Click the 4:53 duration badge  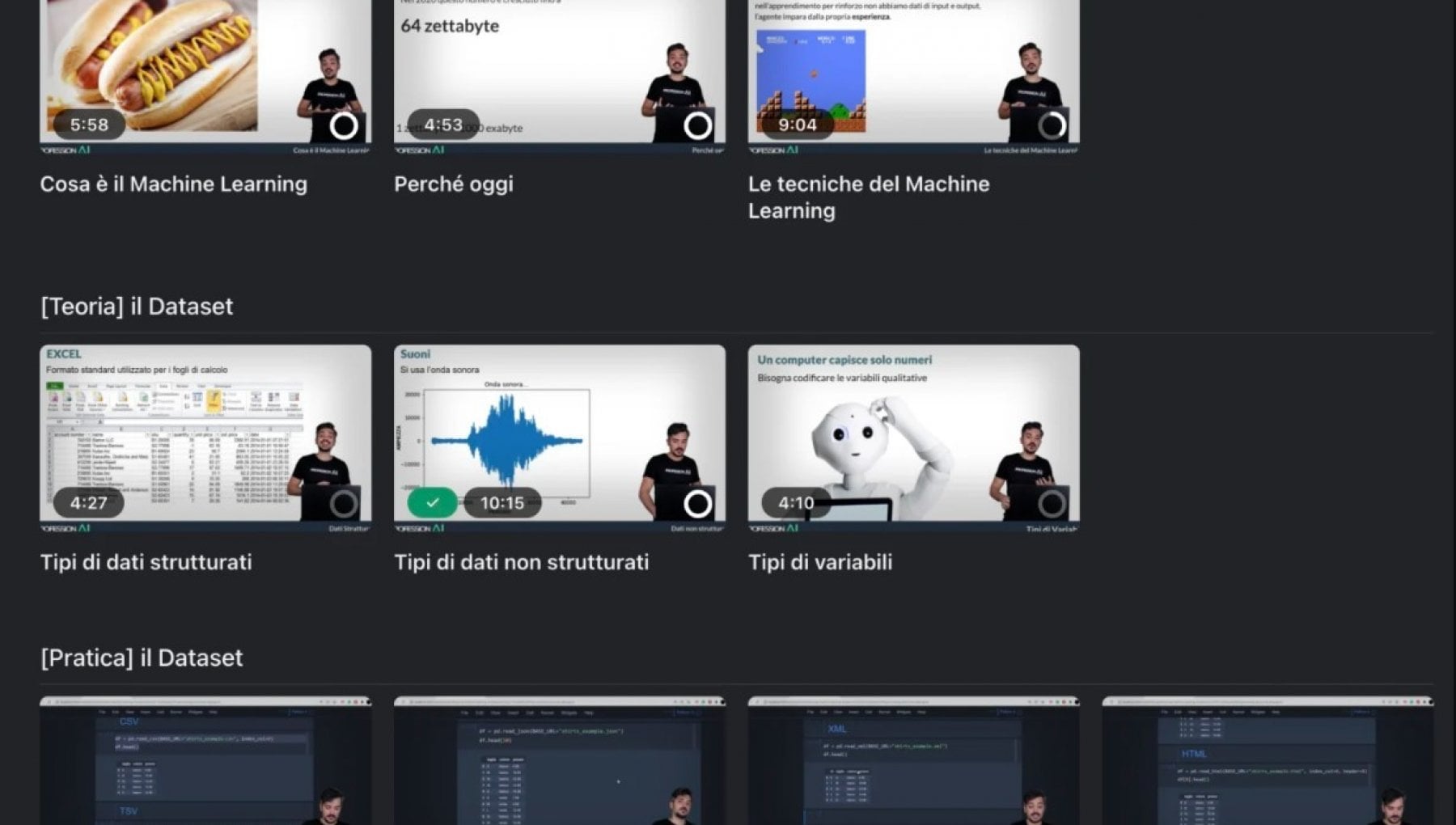coord(443,125)
